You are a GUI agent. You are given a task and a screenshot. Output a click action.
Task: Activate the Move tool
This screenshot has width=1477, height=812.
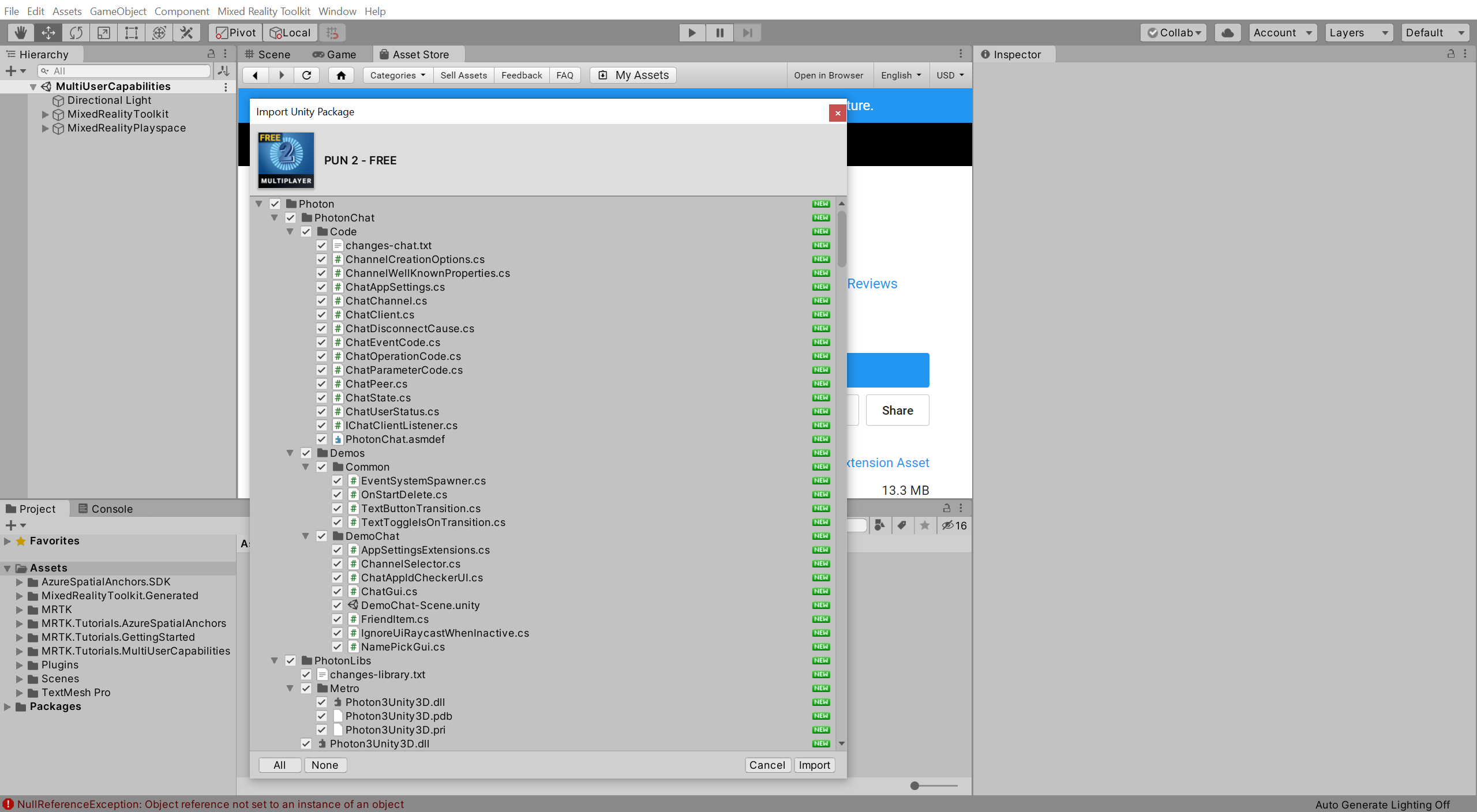48,32
